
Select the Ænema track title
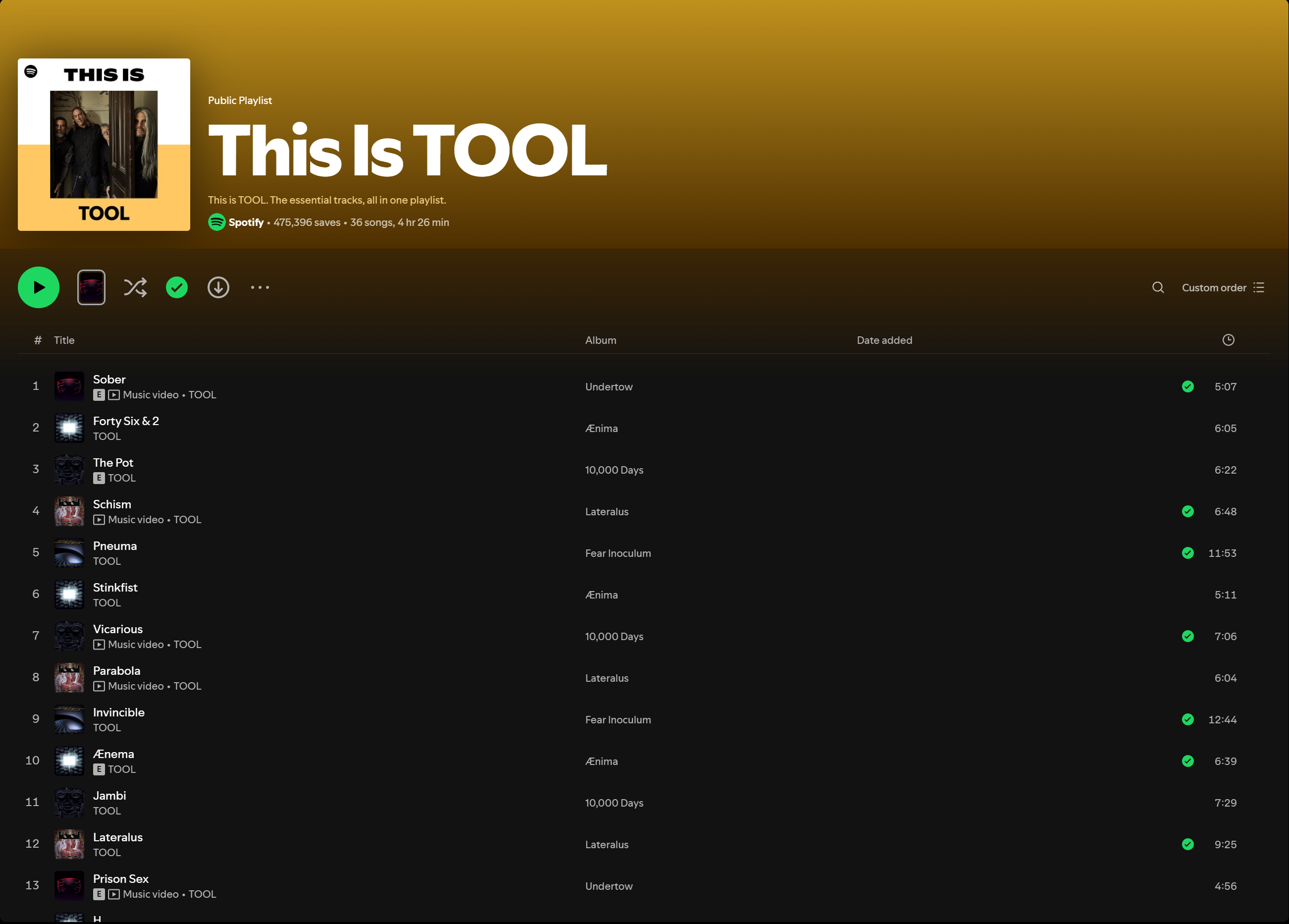pyautogui.click(x=113, y=754)
